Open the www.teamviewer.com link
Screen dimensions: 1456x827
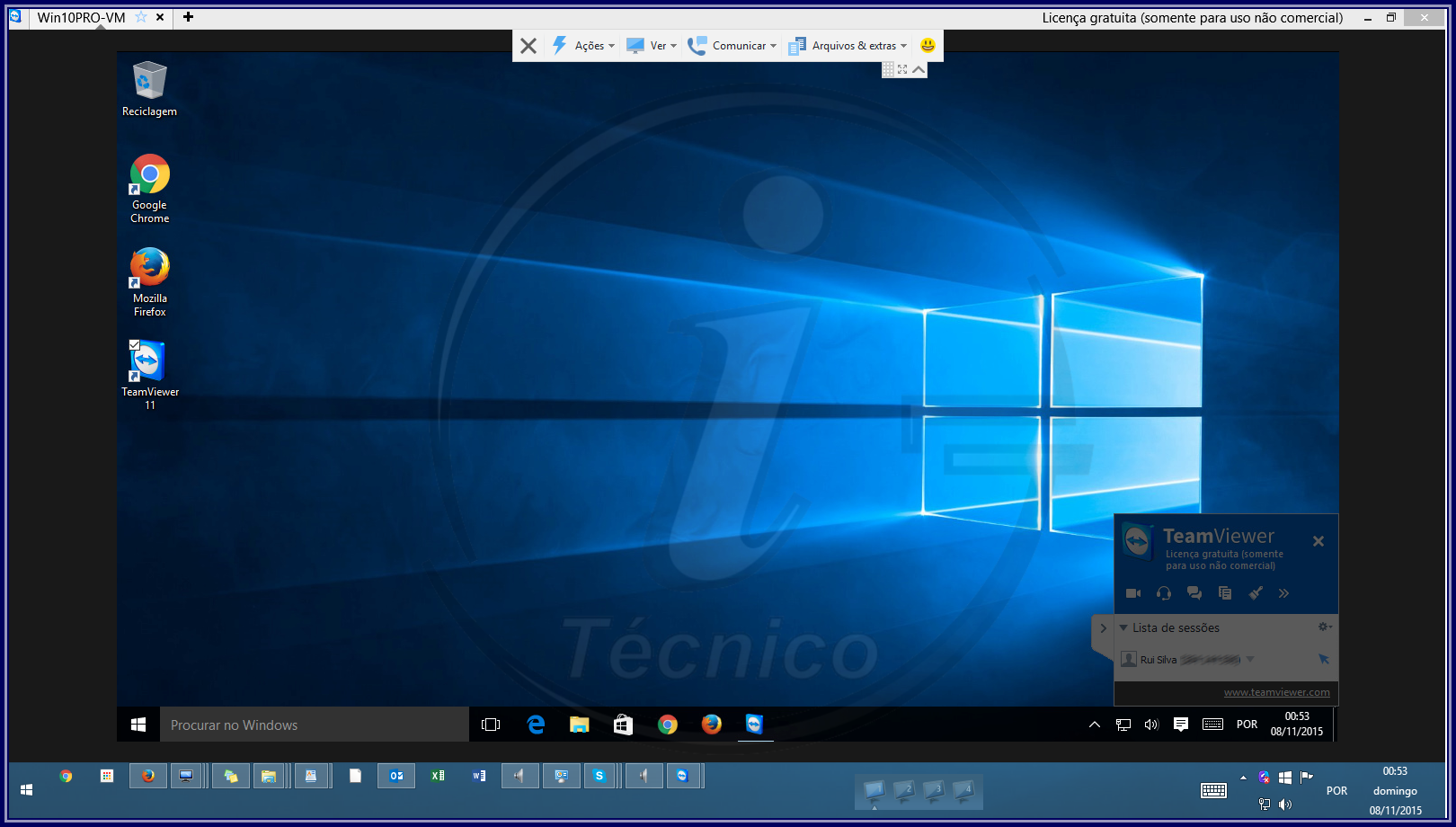(1276, 692)
